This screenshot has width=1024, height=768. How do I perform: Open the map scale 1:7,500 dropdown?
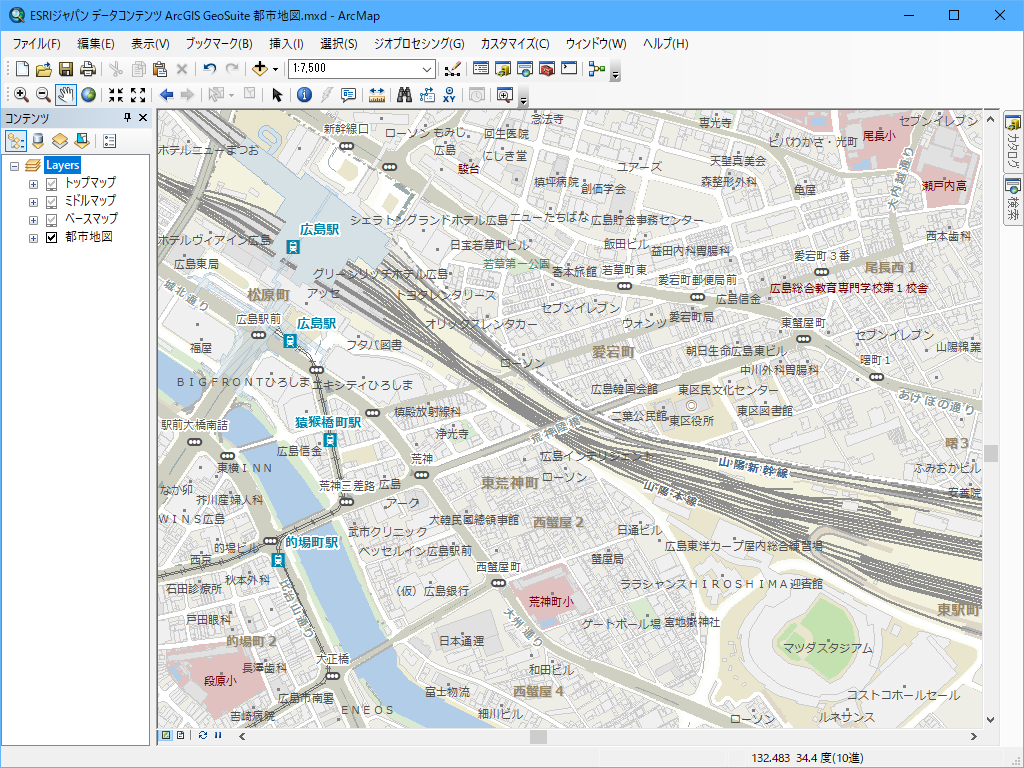[x=426, y=69]
